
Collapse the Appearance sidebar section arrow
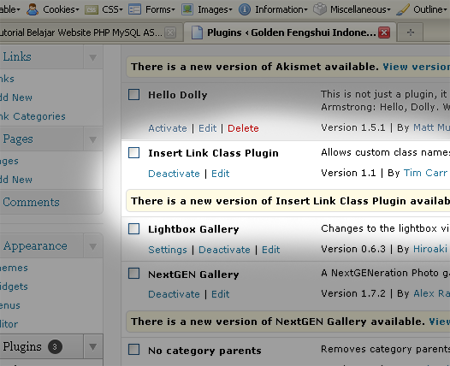[x=93, y=246]
